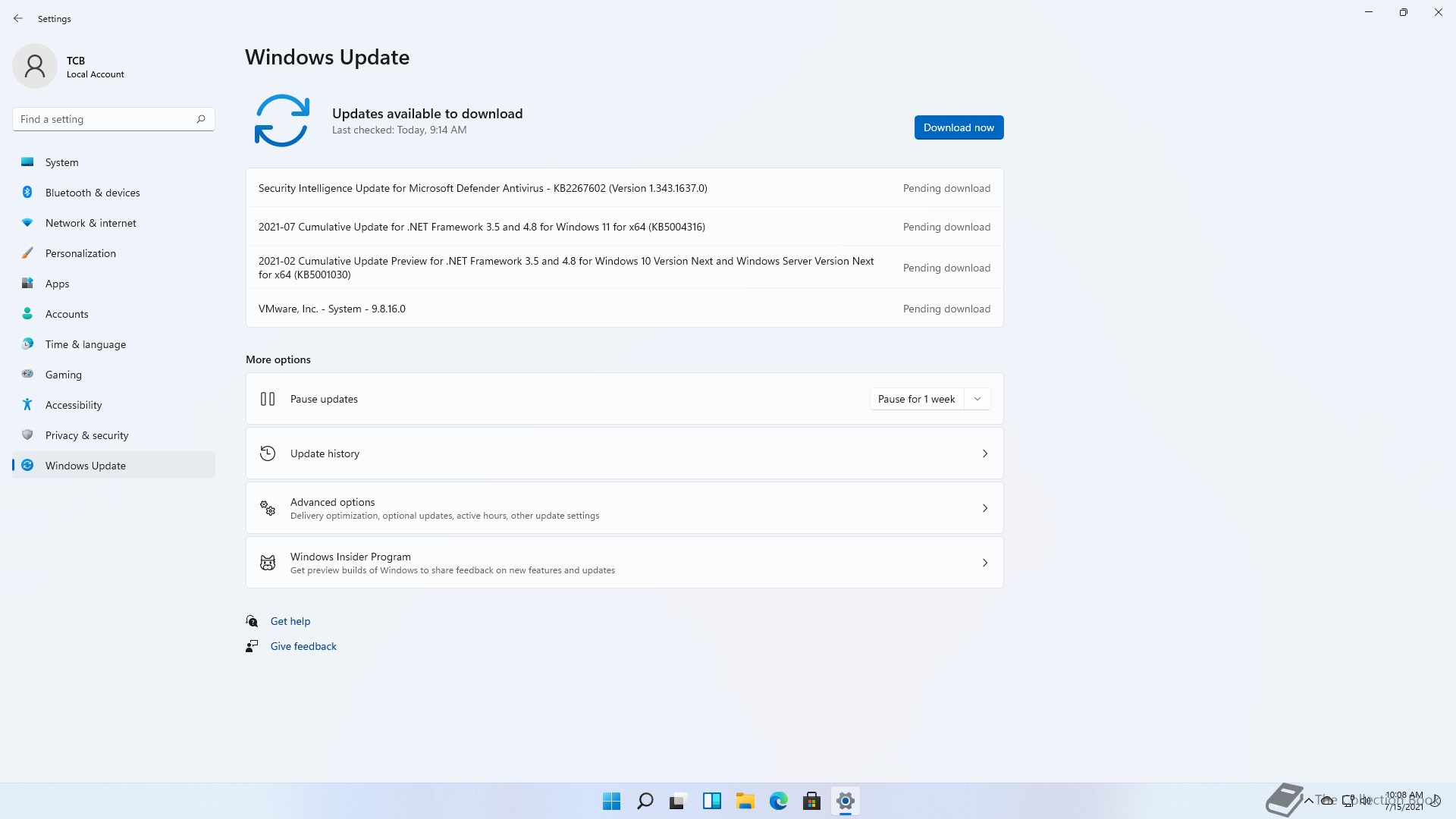
Task: Open Windows Insider Program via its chevron
Action: (x=985, y=563)
